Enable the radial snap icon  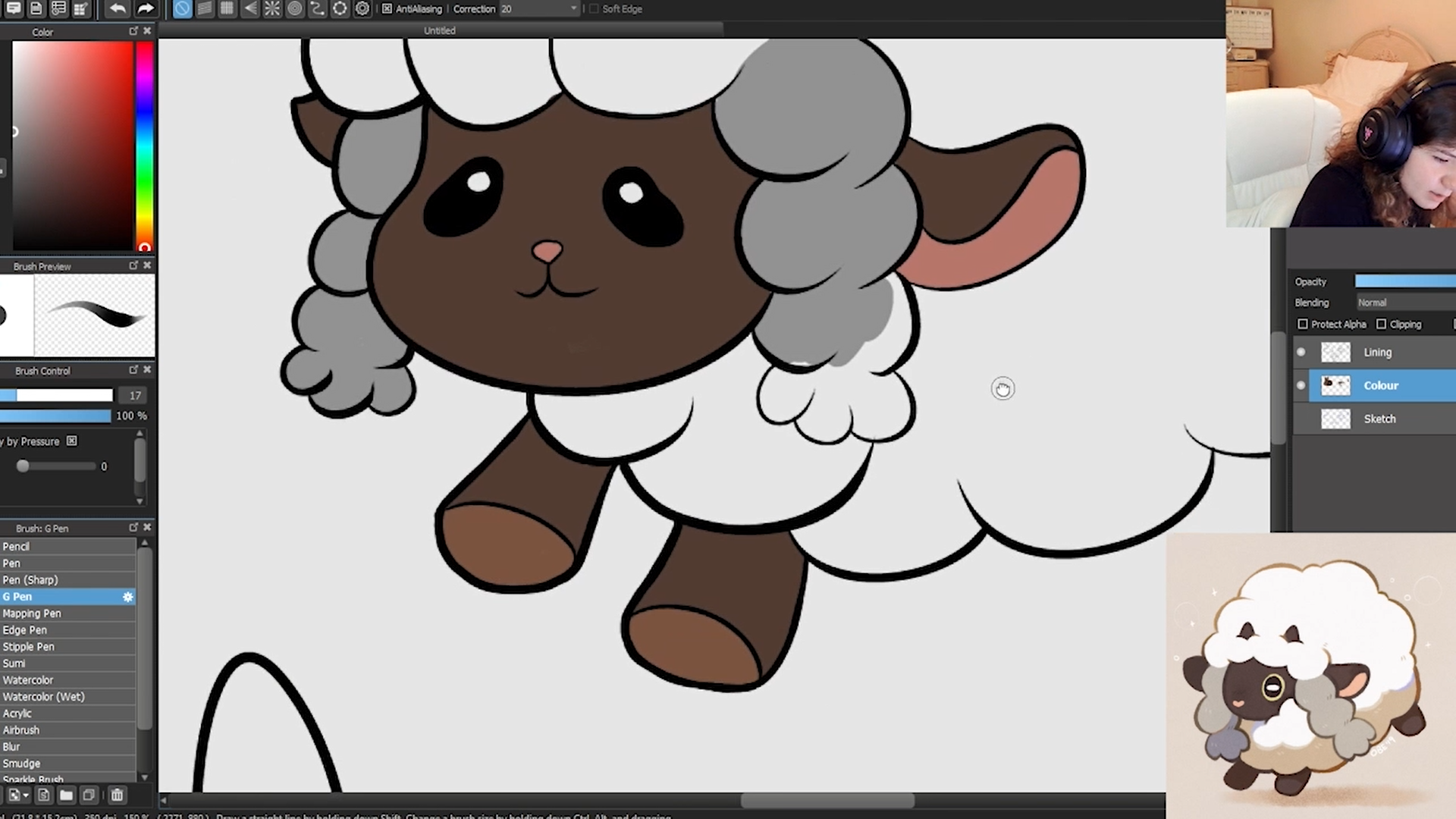tap(272, 8)
